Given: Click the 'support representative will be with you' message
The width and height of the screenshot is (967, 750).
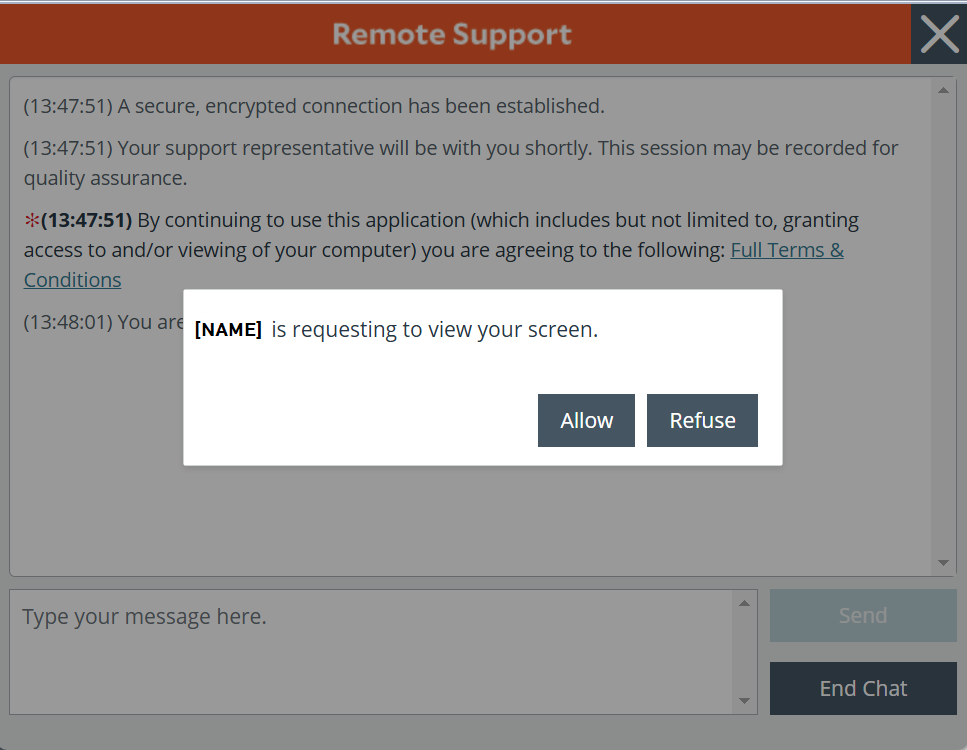Looking at the screenshot, I should pos(460,148).
